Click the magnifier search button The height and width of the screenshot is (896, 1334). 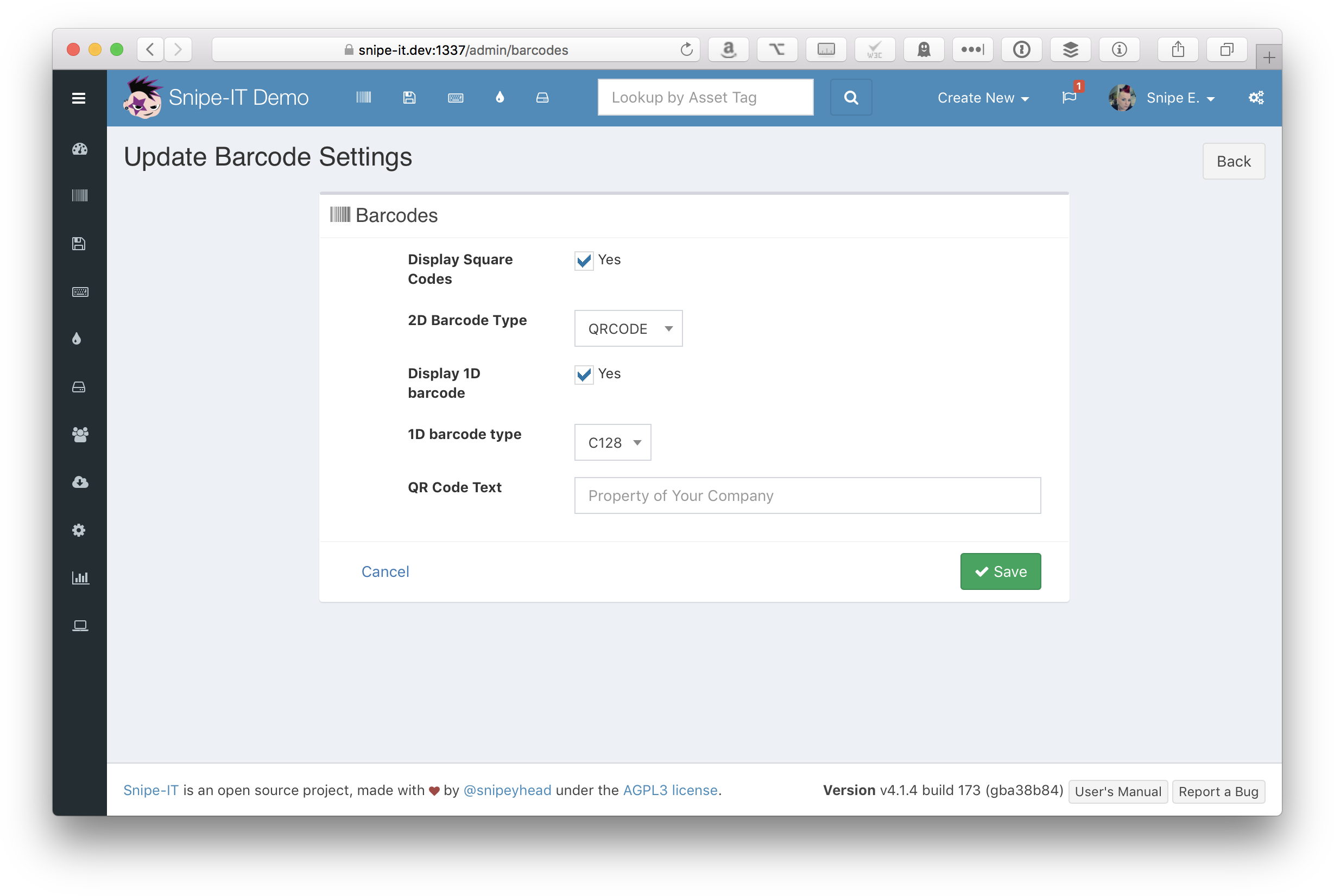[x=850, y=98]
